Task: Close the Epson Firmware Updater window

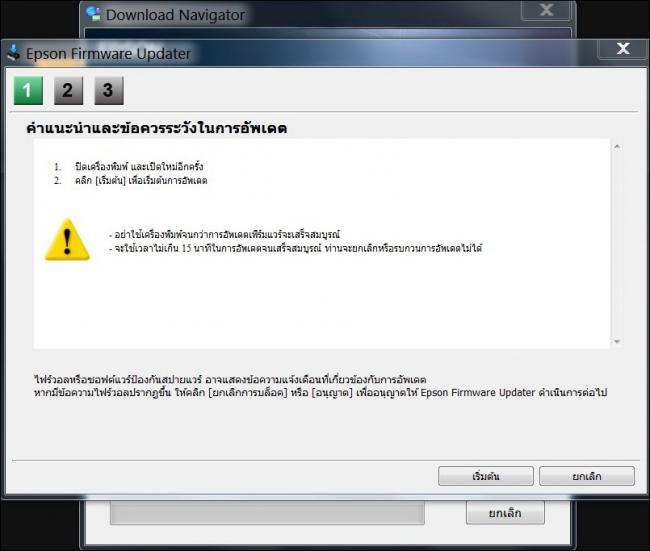Action: [623, 49]
